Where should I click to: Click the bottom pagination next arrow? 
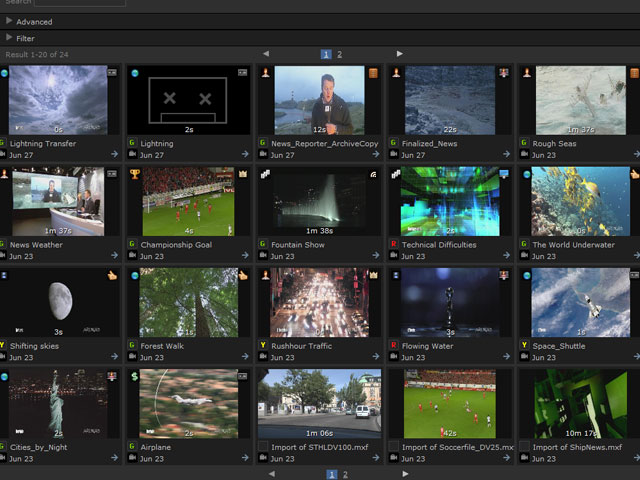[x=405, y=474]
